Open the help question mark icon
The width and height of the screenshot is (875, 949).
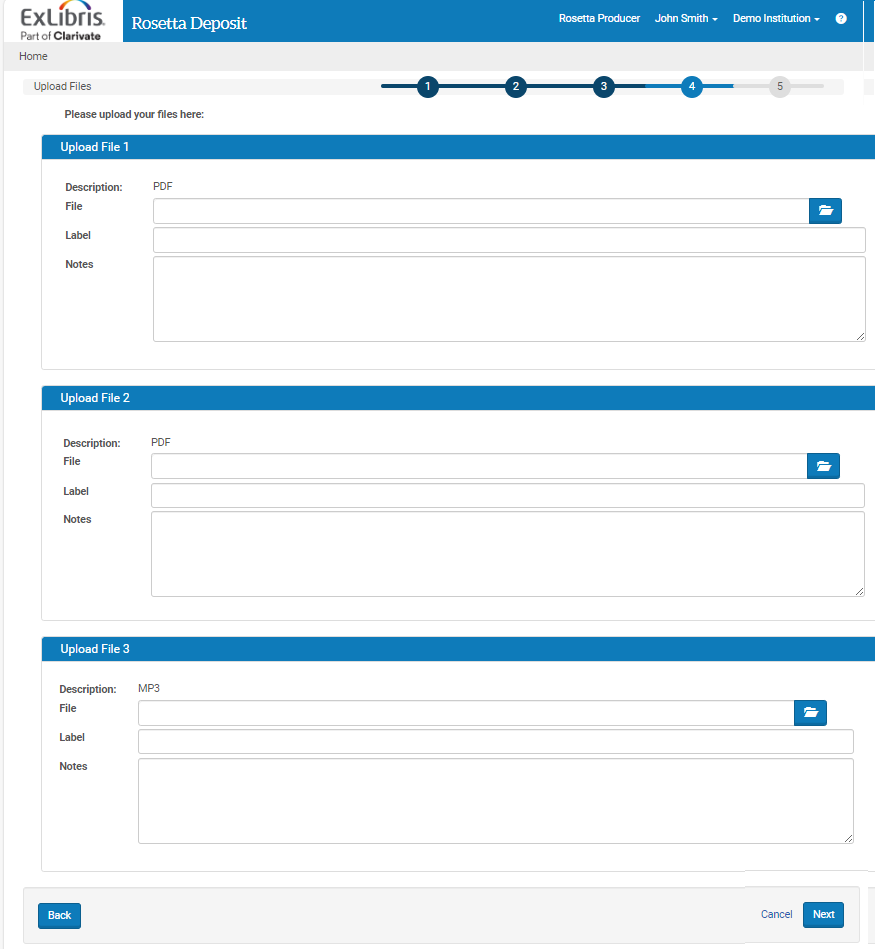click(x=841, y=19)
